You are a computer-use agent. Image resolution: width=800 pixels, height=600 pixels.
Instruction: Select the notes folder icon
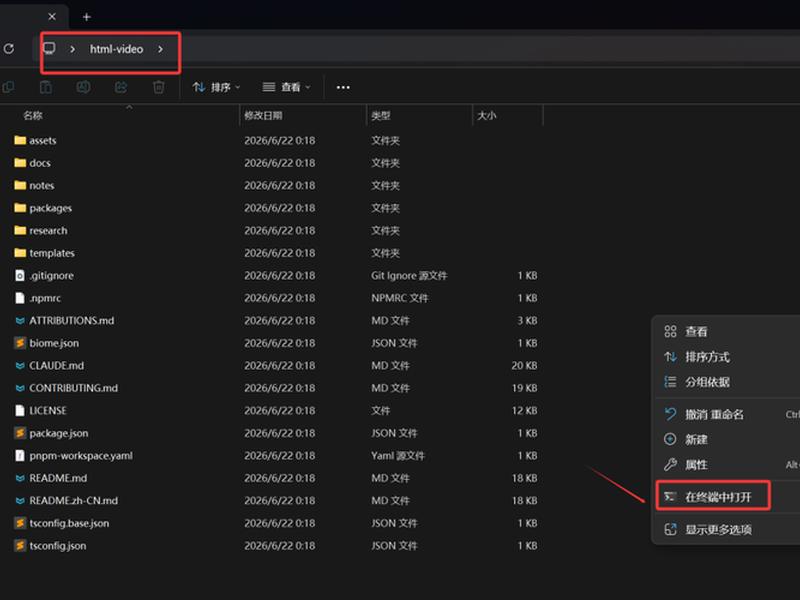coord(20,185)
